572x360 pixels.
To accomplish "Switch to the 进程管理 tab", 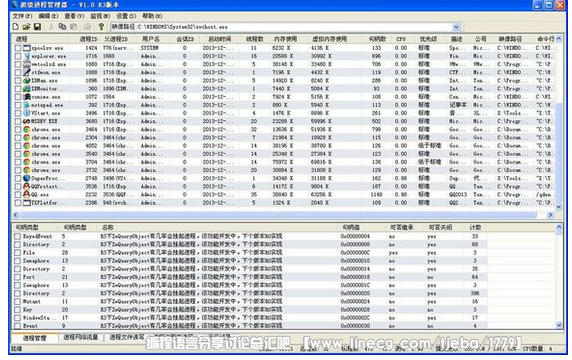I will pyautogui.click(x=35, y=338).
